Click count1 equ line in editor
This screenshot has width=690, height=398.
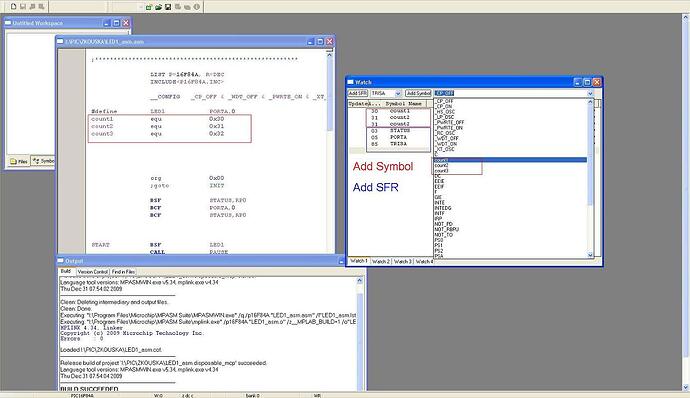(x=158, y=119)
